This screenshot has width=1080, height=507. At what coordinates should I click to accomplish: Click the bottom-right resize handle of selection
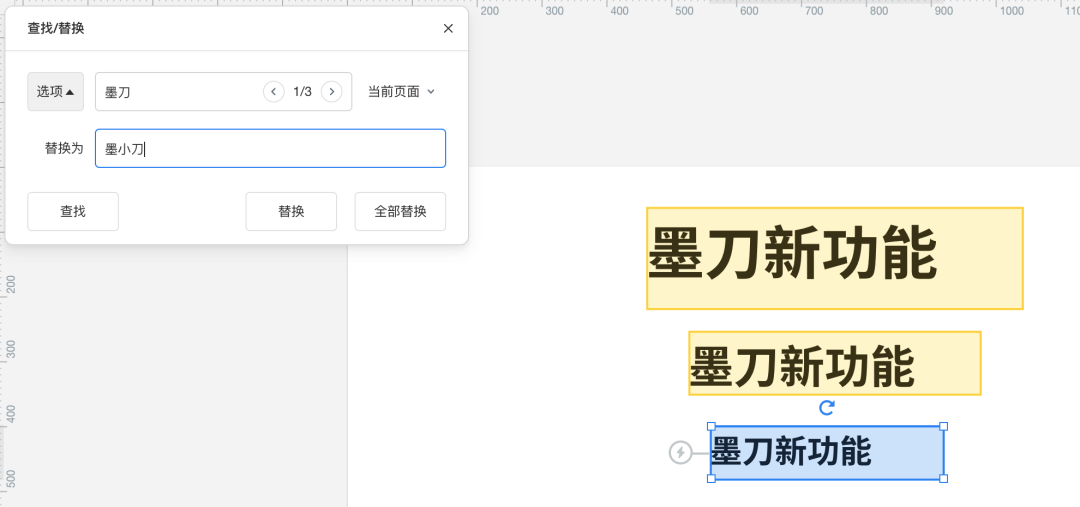click(x=944, y=478)
